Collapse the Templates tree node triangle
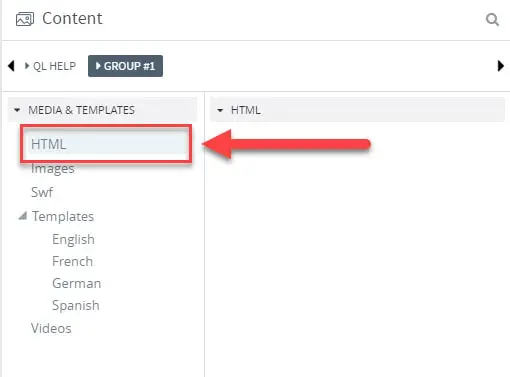This screenshot has width=510, height=377. click(23, 216)
